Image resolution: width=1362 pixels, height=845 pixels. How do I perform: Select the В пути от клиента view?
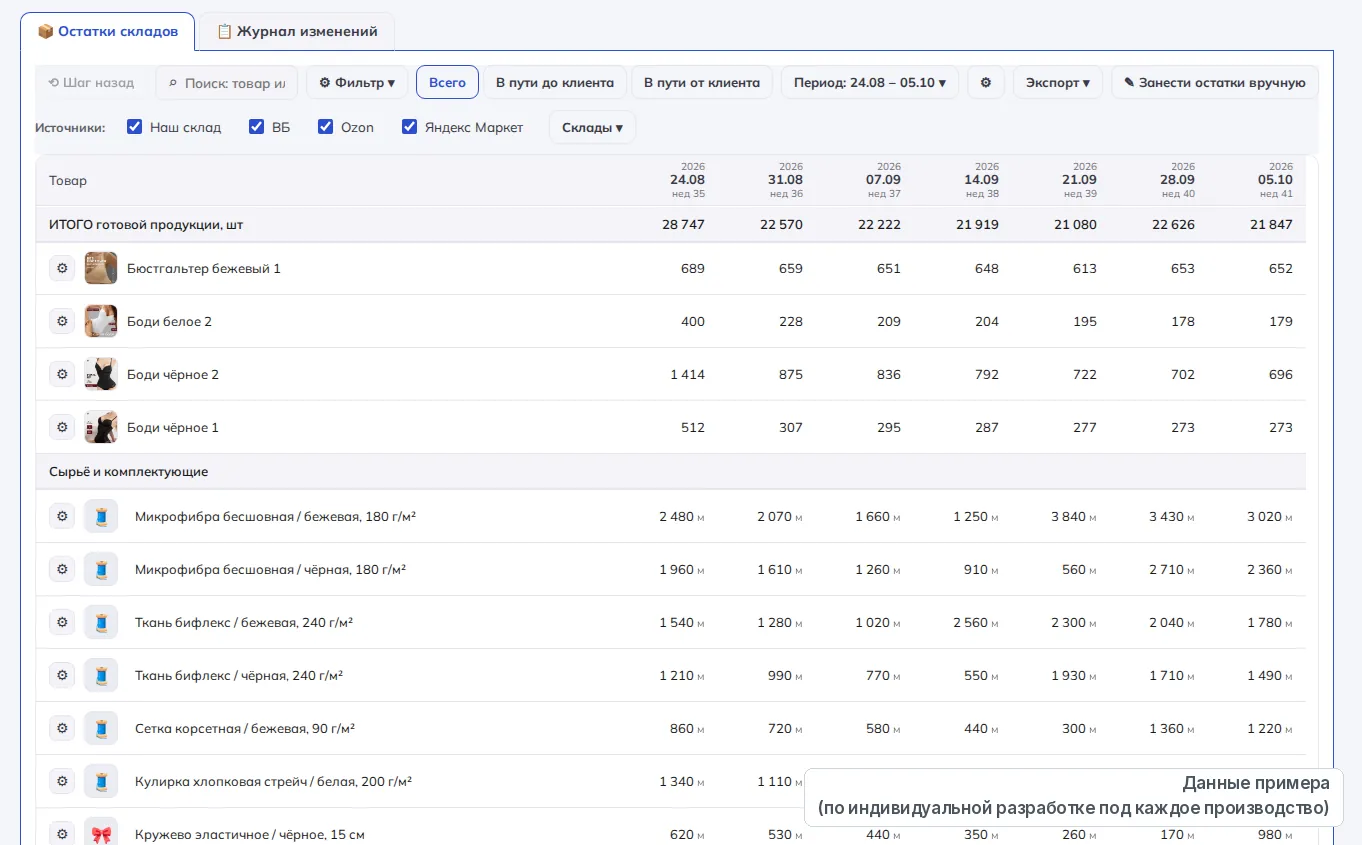point(702,82)
